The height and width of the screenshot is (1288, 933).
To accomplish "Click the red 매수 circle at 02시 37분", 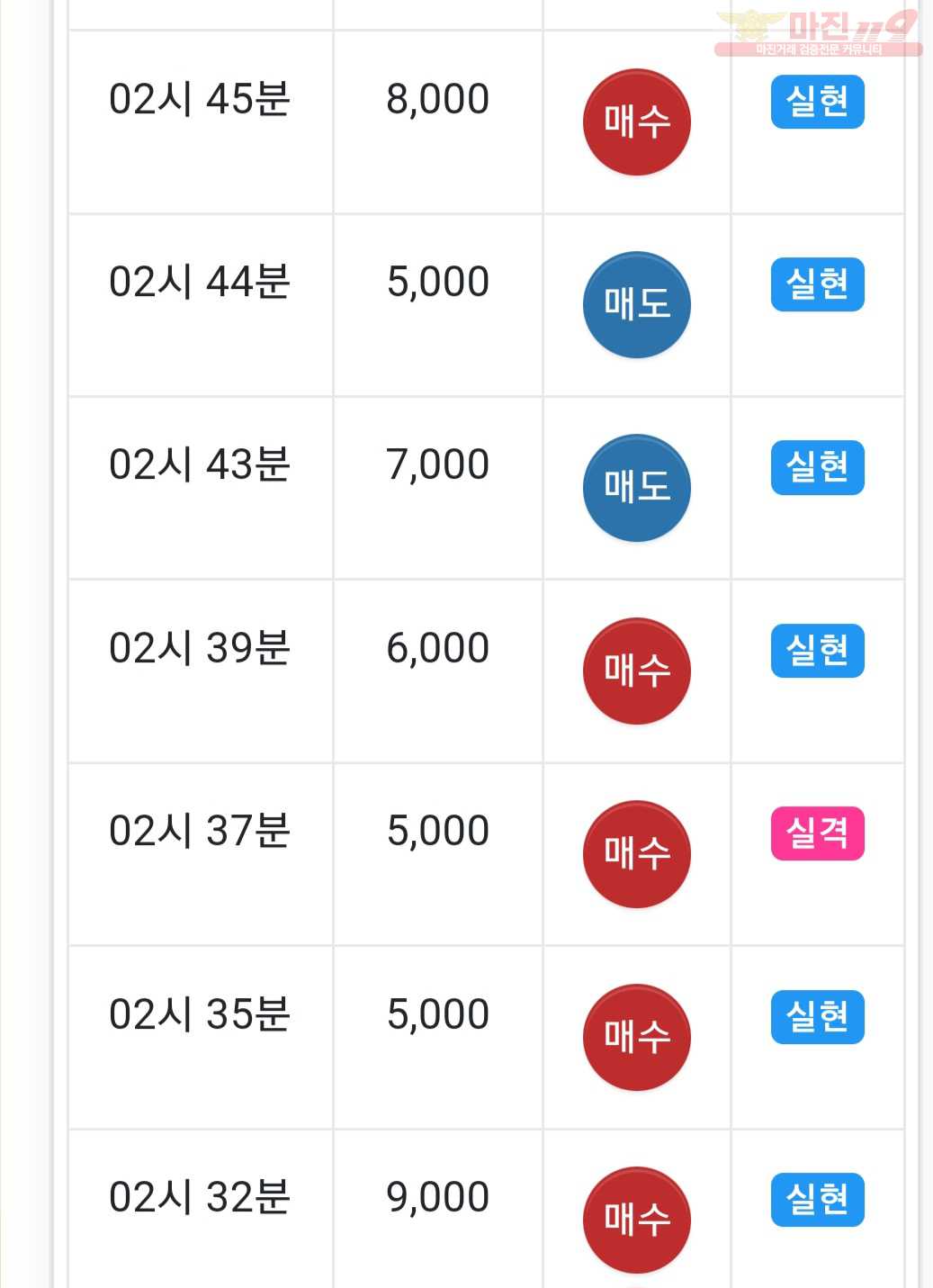I will click(637, 854).
